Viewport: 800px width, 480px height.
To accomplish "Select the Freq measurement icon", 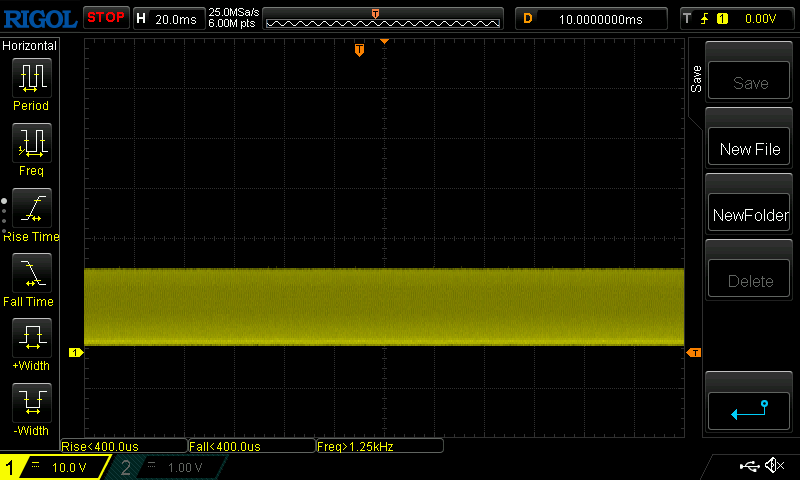I will pos(30,143).
